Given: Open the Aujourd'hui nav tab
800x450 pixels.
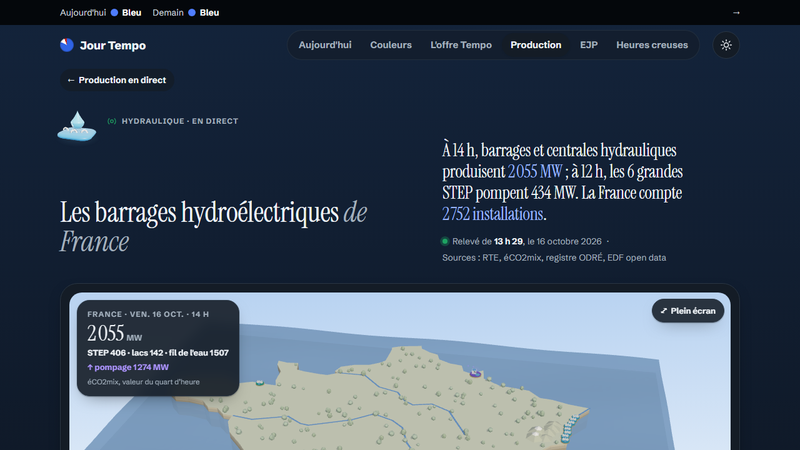Looking at the screenshot, I should coord(325,45).
